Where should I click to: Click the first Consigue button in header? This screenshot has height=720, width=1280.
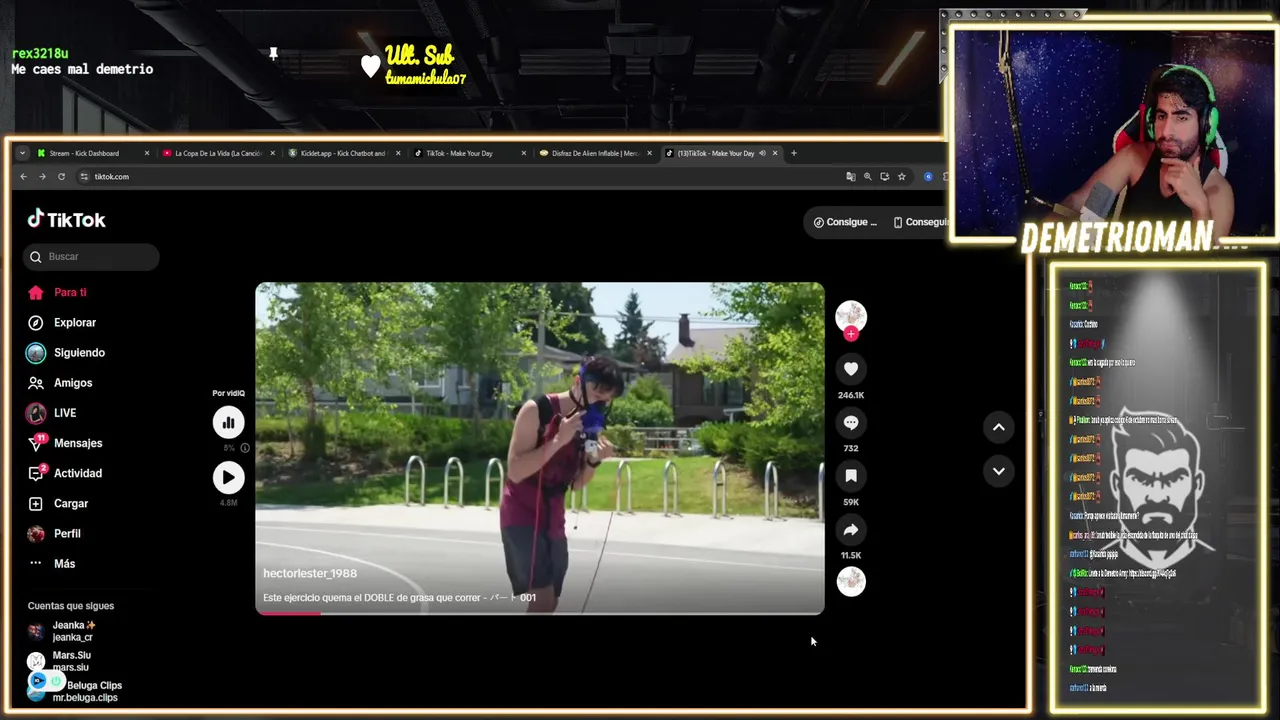click(x=845, y=222)
